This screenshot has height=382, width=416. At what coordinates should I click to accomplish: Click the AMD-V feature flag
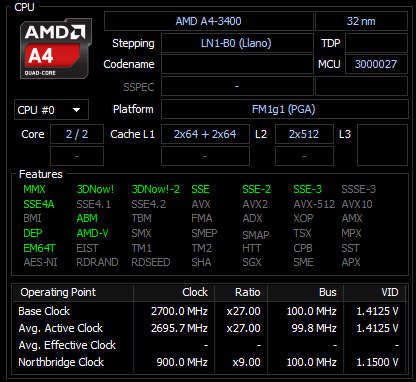[92, 233]
